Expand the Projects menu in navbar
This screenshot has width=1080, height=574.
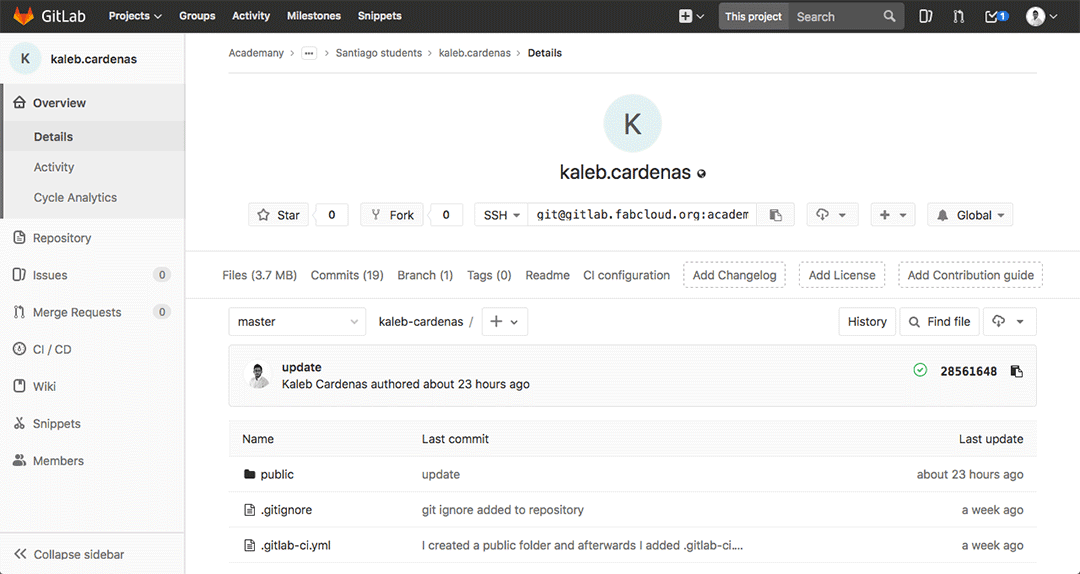coord(135,16)
